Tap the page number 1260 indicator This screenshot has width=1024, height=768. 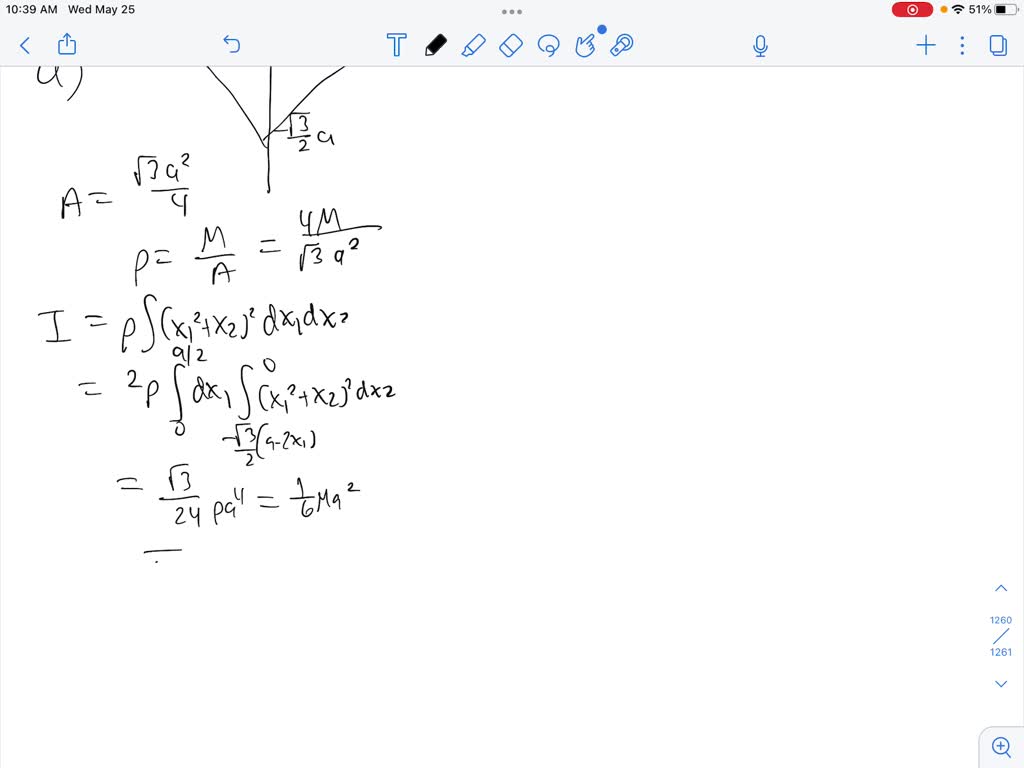click(1000, 620)
